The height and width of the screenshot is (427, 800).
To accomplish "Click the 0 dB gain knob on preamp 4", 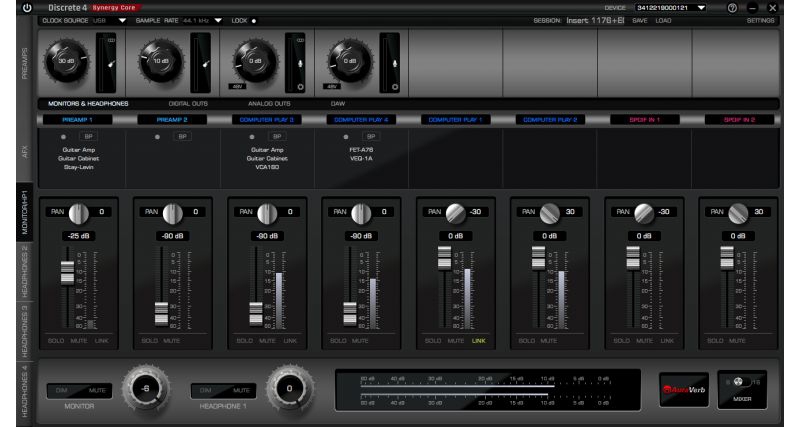I will [x=349, y=61].
